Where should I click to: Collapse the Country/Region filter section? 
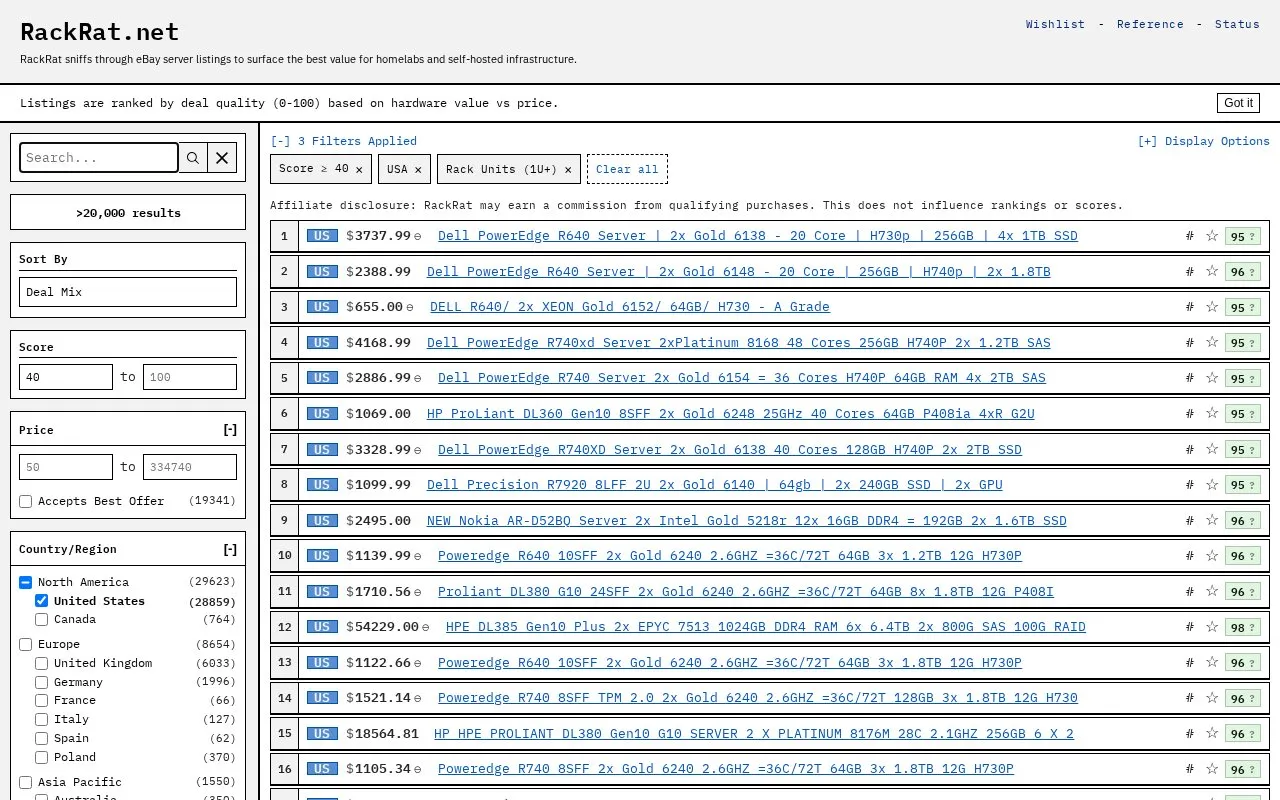coord(230,549)
